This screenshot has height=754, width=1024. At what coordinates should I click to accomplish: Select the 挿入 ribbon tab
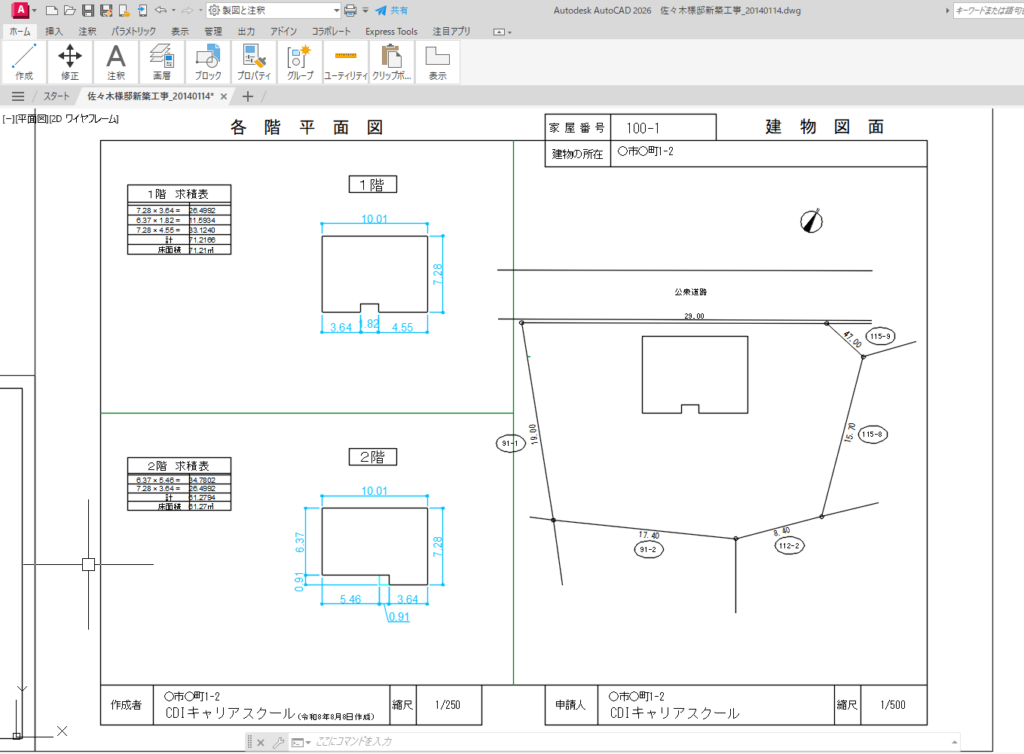pyautogui.click(x=54, y=31)
